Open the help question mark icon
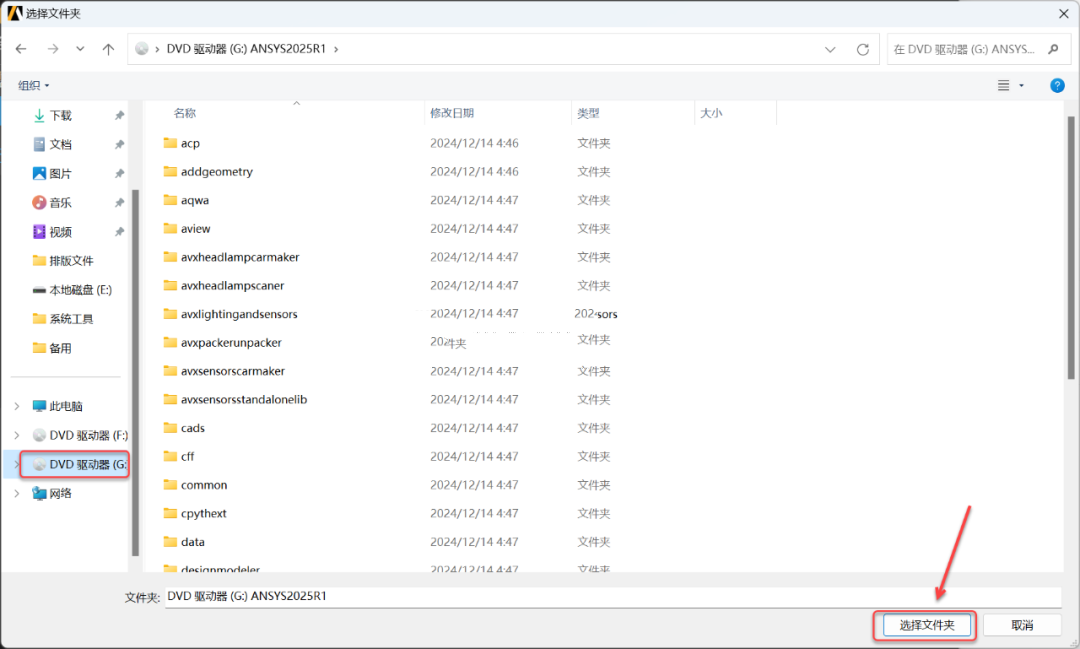 click(1057, 85)
